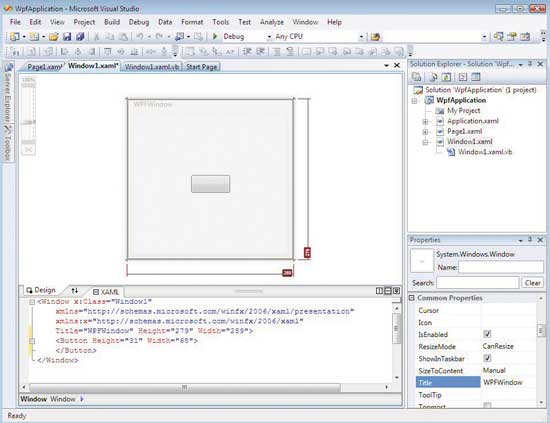Viewport: 550px width, 423px height.
Task: Click Refresh icon in Solution Explorer
Action: [x=446, y=77]
